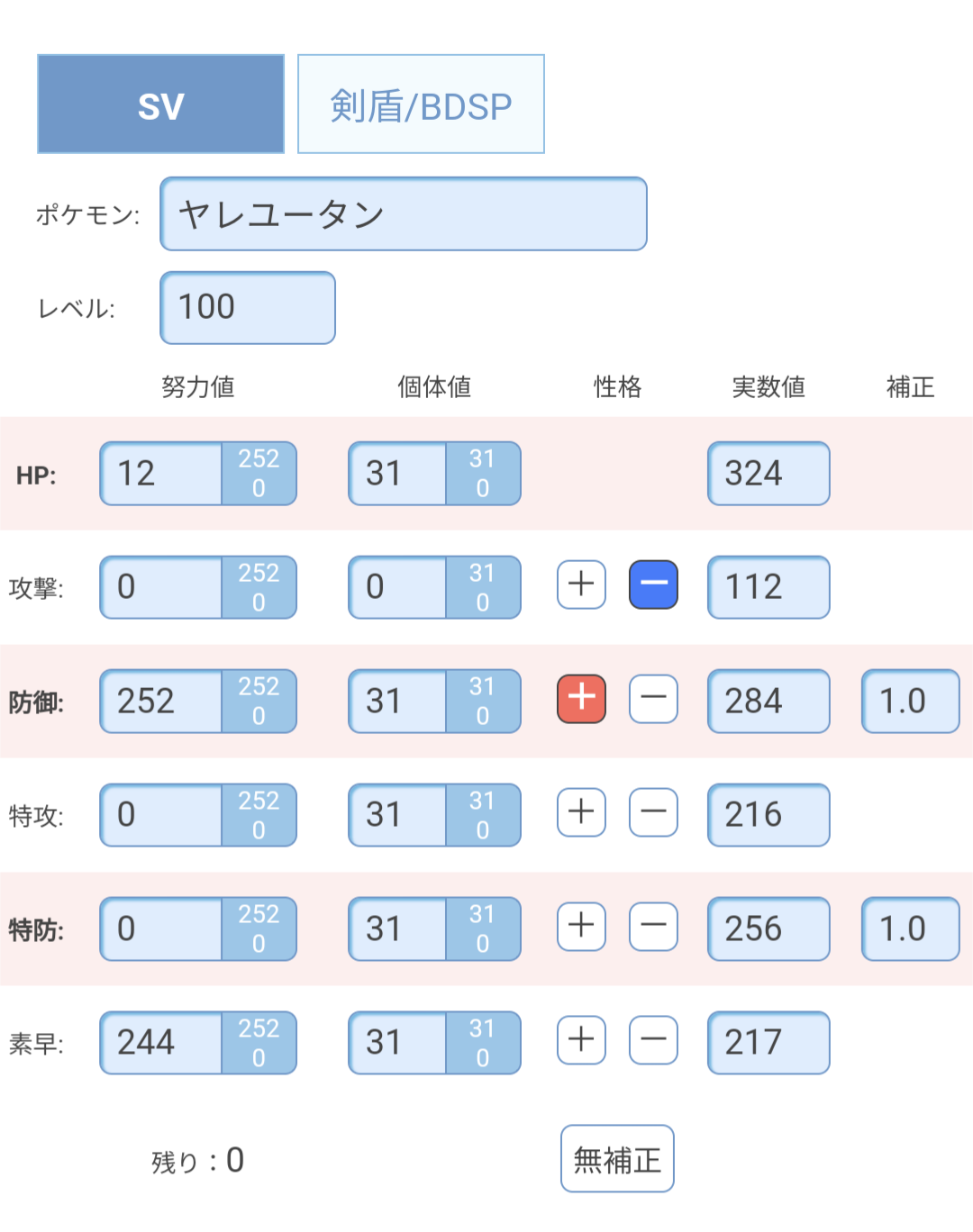Click 特防 nature plus icon
Screen dimensions: 973x1232
point(581,926)
